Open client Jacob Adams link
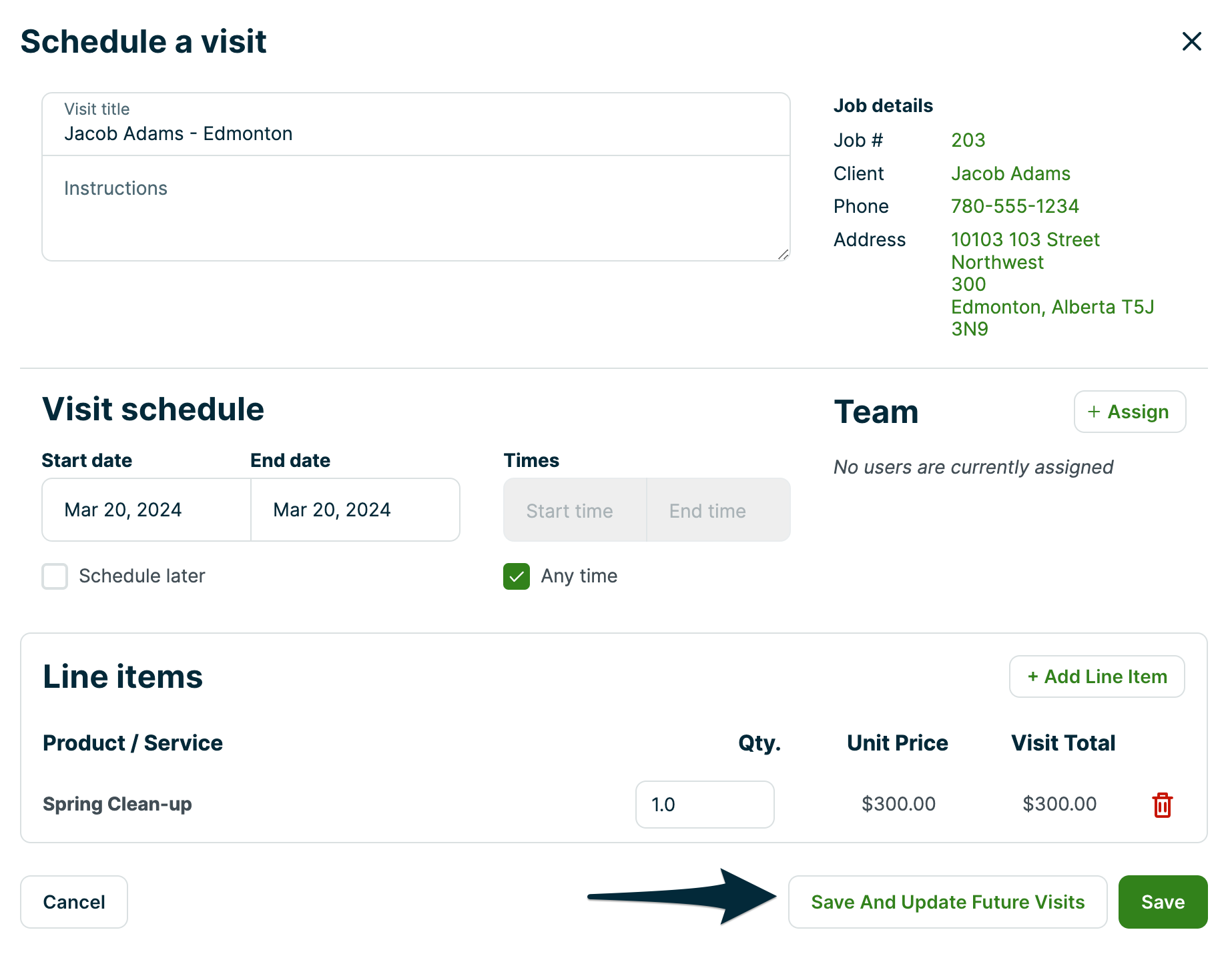The height and width of the screenshot is (958, 1232). pos(1010,173)
